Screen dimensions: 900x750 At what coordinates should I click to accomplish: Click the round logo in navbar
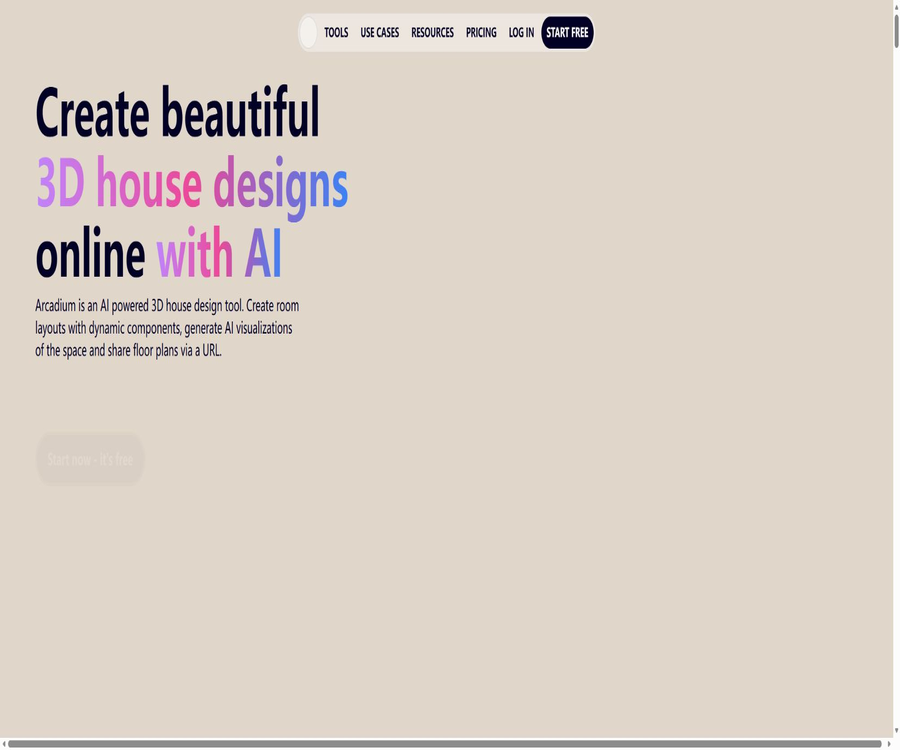[x=308, y=33]
